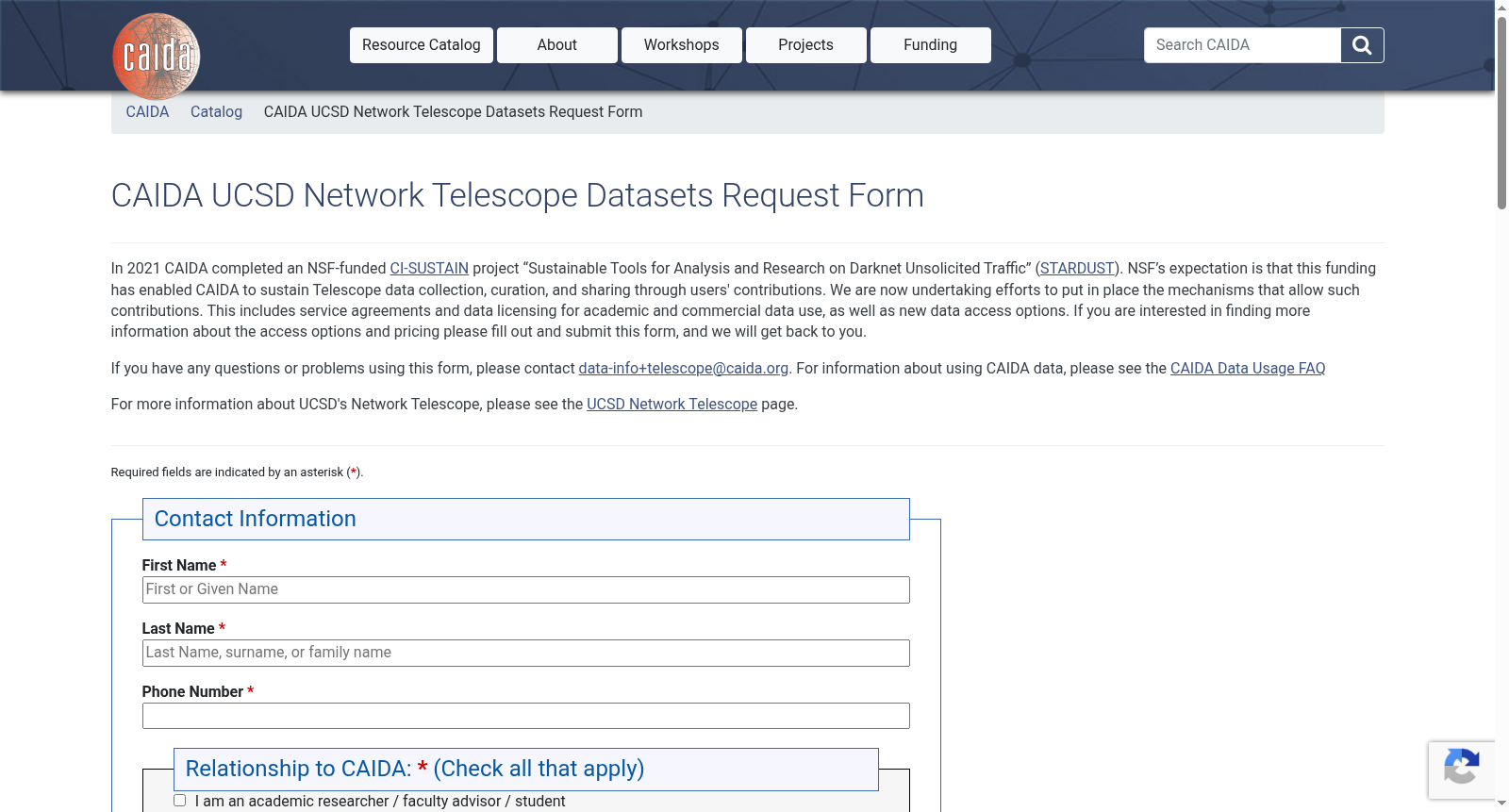Click the page vertical scrollbar thumb
Viewport: 1509px width, 812px height.
coord(1501,113)
